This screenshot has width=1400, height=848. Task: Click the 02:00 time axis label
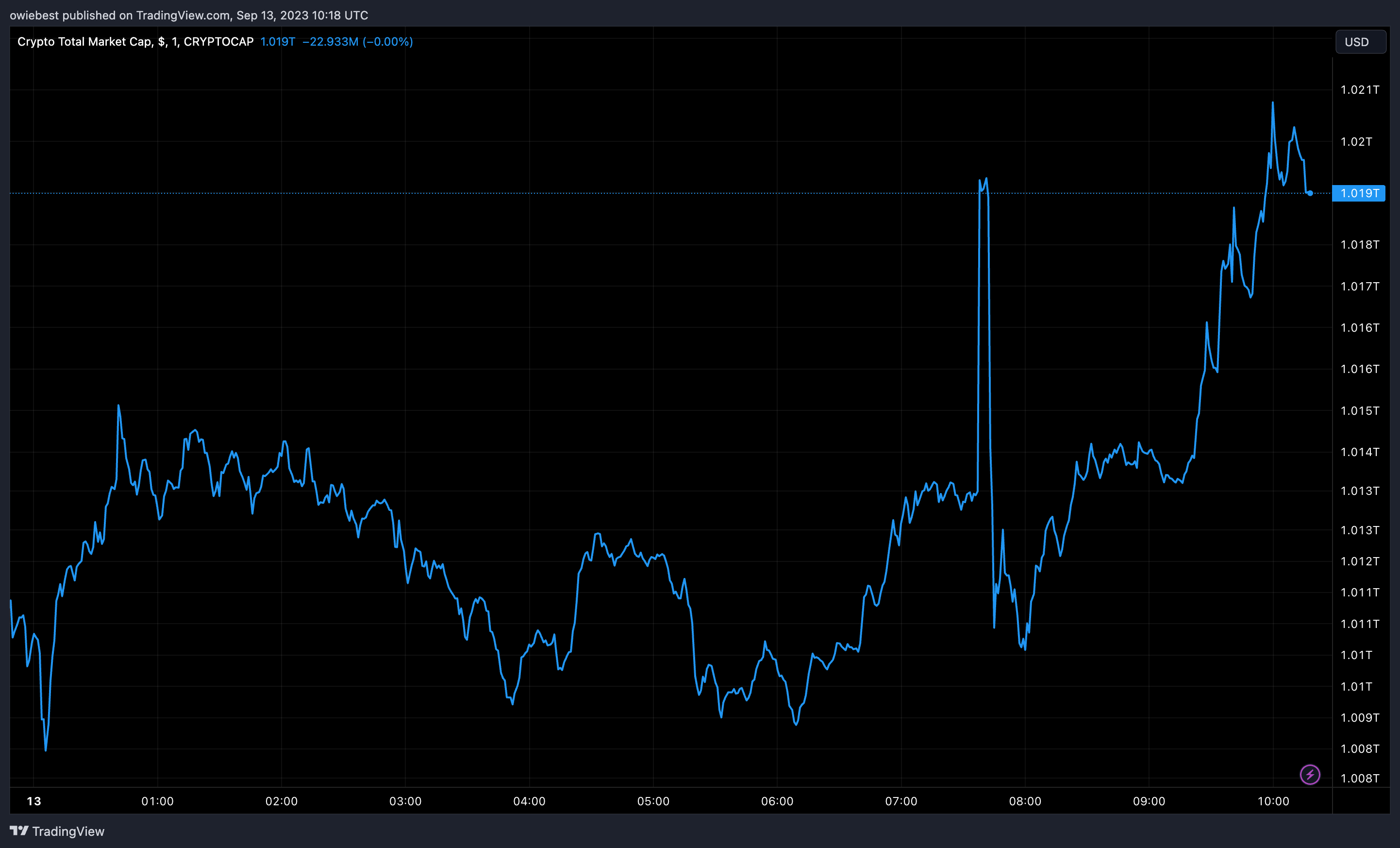[x=281, y=801]
